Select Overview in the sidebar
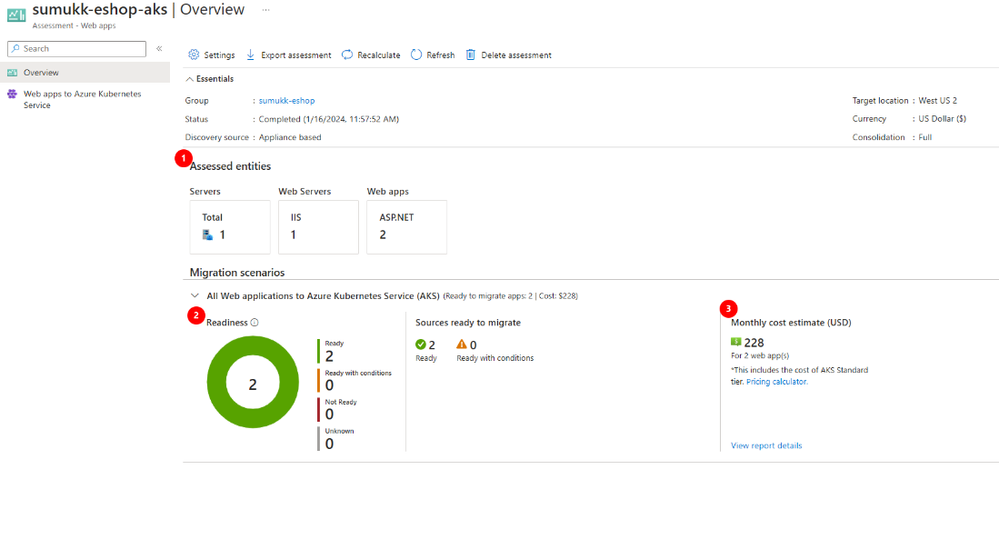This screenshot has width=999, height=559. (85, 73)
